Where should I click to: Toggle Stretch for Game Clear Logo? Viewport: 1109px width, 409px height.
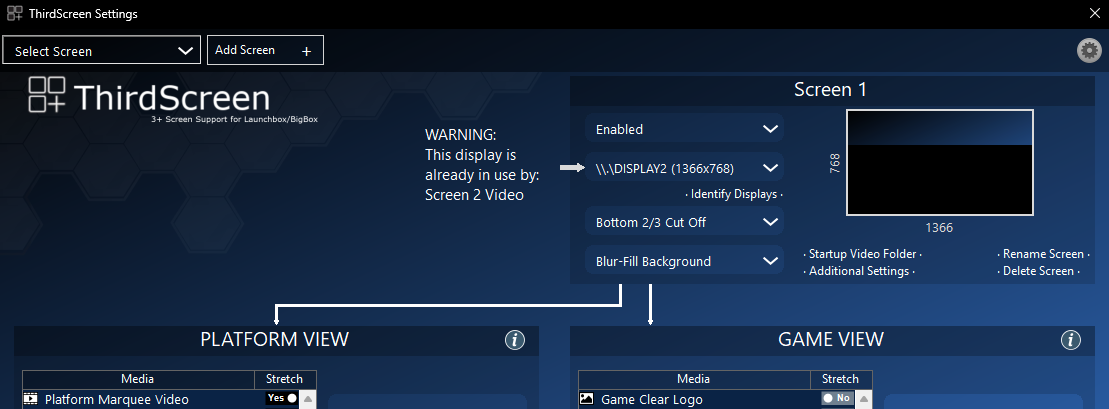click(837, 398)
